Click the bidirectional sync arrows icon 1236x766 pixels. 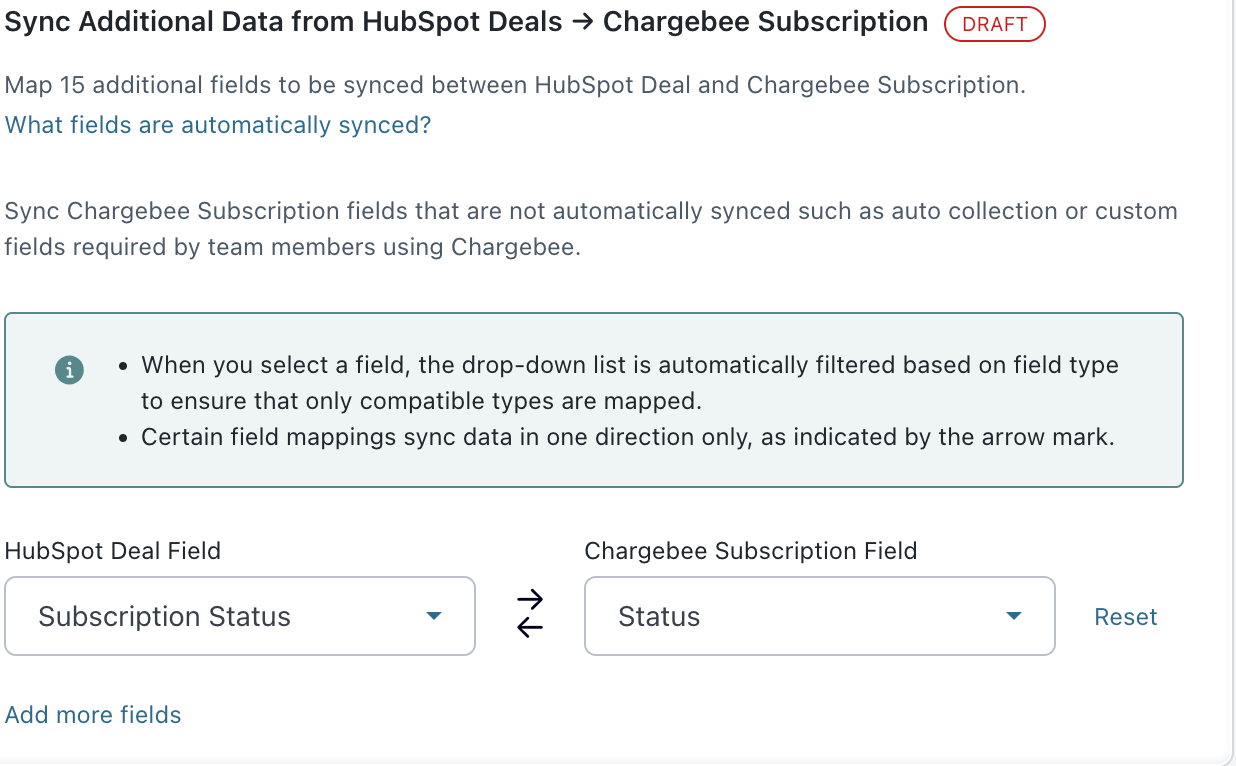point(530,614)
